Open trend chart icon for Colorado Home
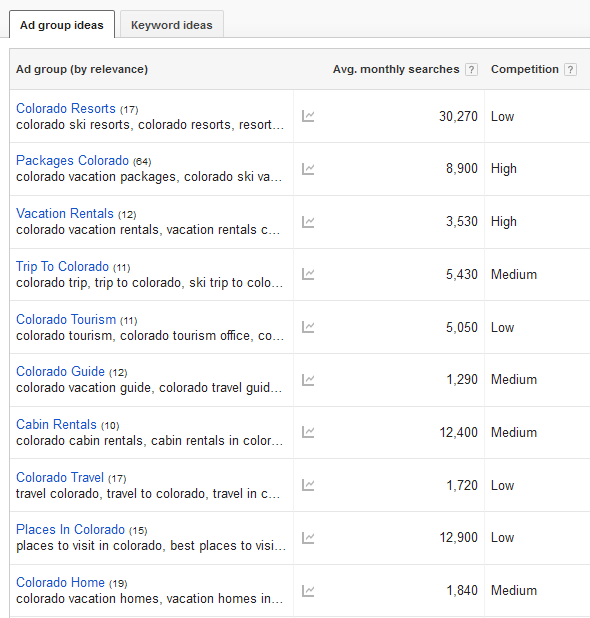 [308, 591]
